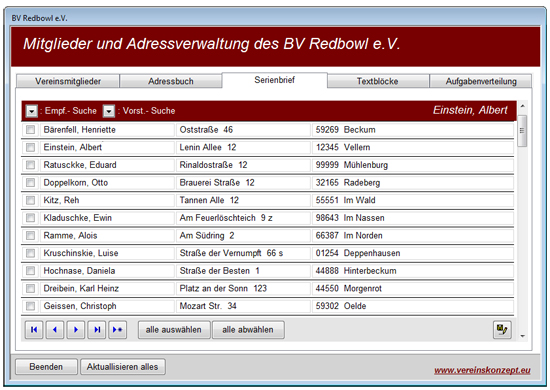Open the Adressbuch tab
Screen dimensions: 550x390
(171, 81)
